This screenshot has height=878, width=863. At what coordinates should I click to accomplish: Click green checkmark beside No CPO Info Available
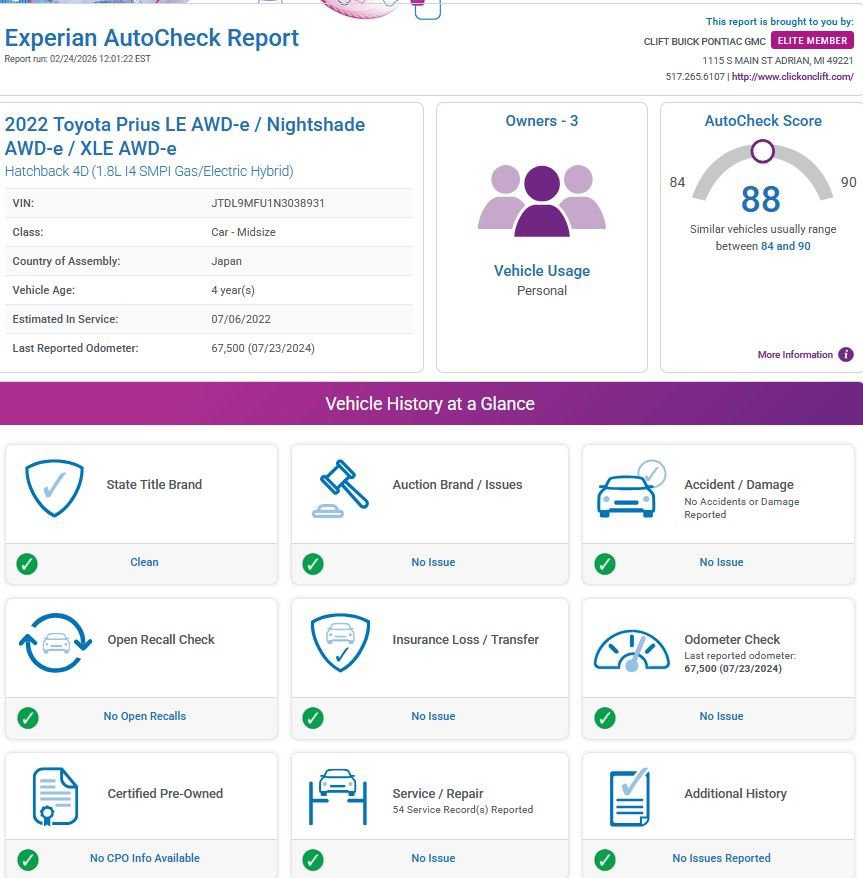27,859
